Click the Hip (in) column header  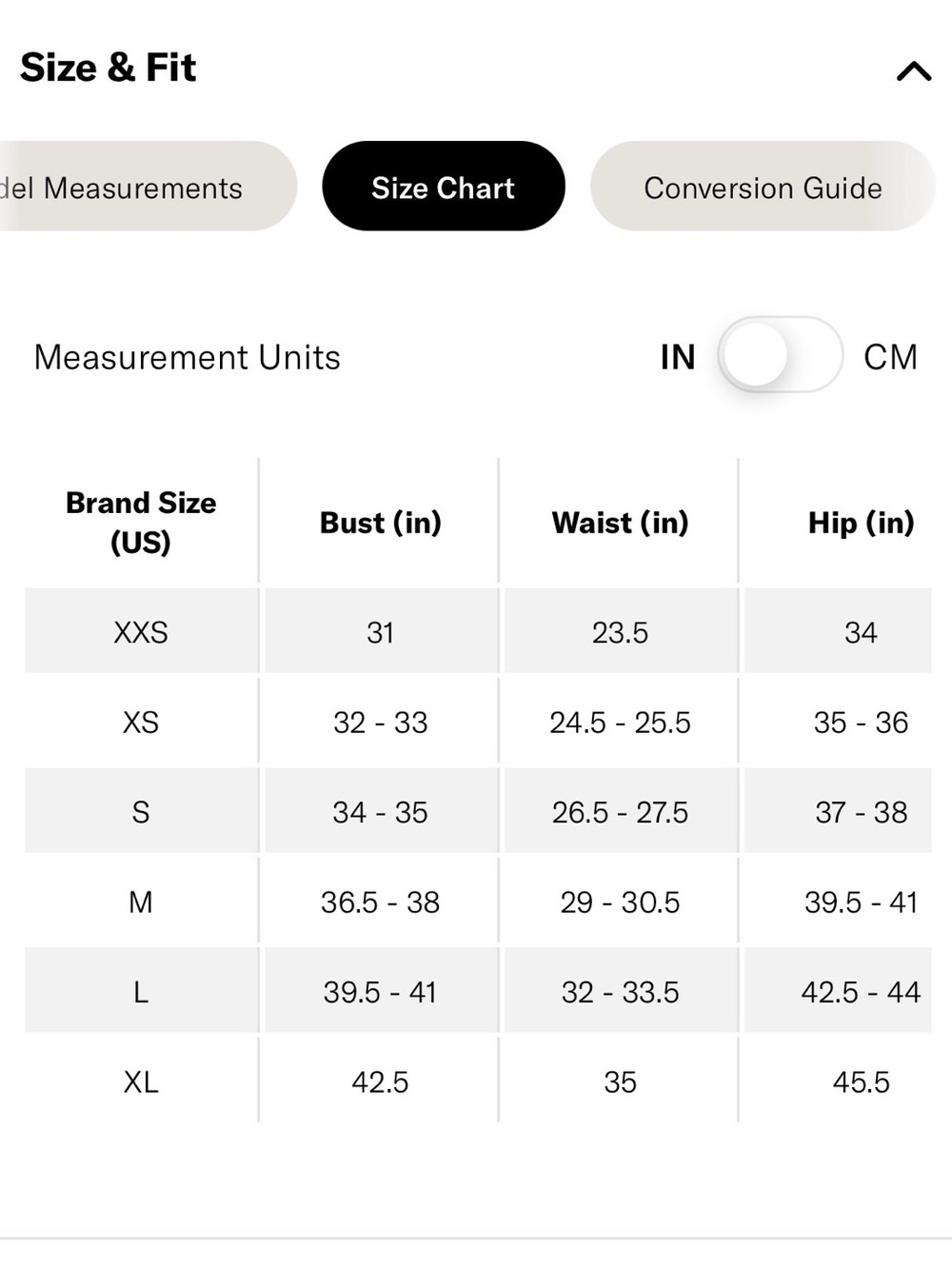pyautogui.click(x=862, y=522)
